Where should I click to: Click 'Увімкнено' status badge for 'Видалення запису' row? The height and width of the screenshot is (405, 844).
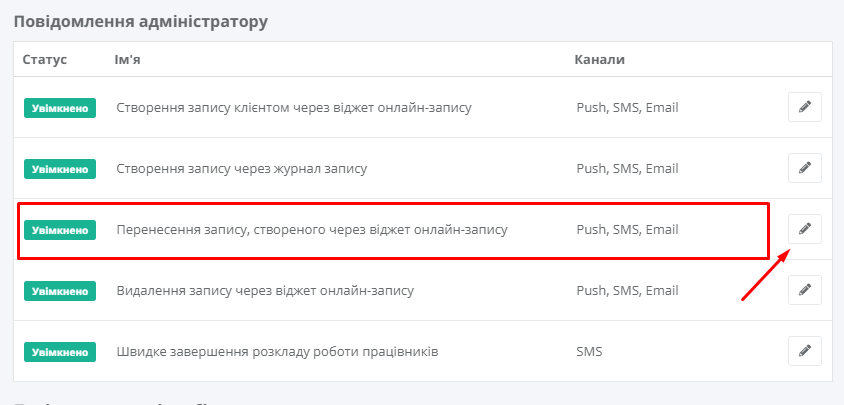point(60,291)
